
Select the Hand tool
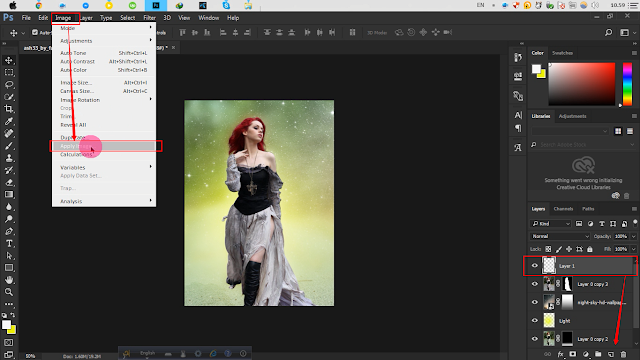click(9, 280)
